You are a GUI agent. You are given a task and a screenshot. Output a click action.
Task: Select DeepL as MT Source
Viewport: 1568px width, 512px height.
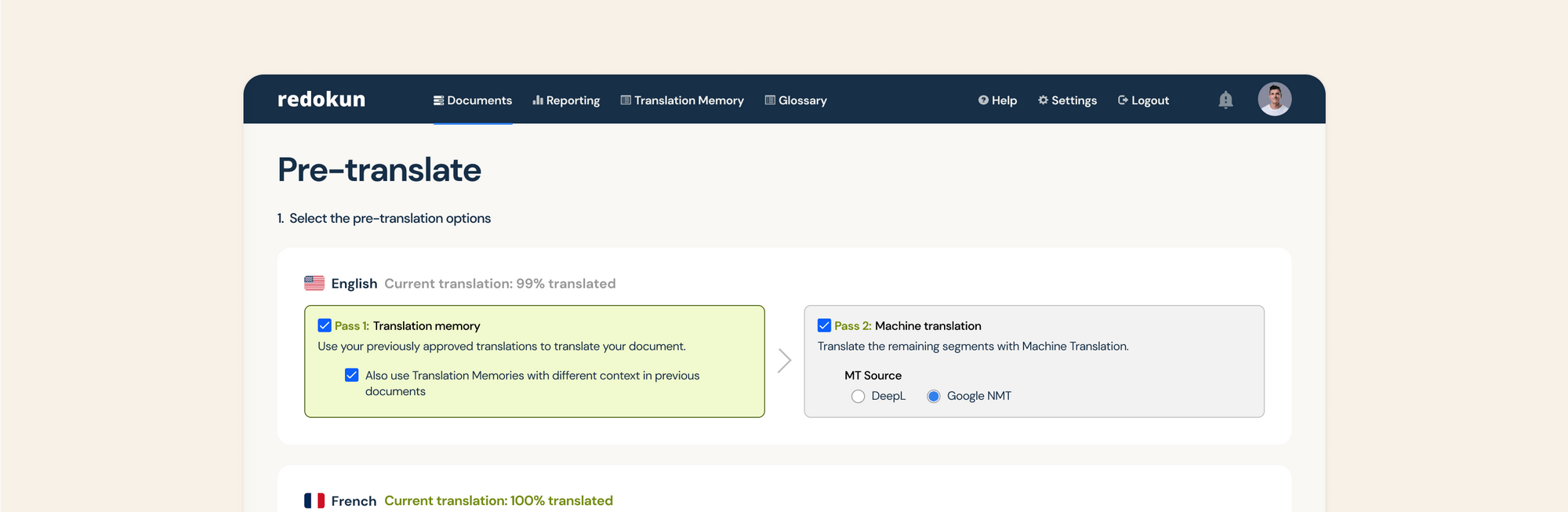pos(858,396)
